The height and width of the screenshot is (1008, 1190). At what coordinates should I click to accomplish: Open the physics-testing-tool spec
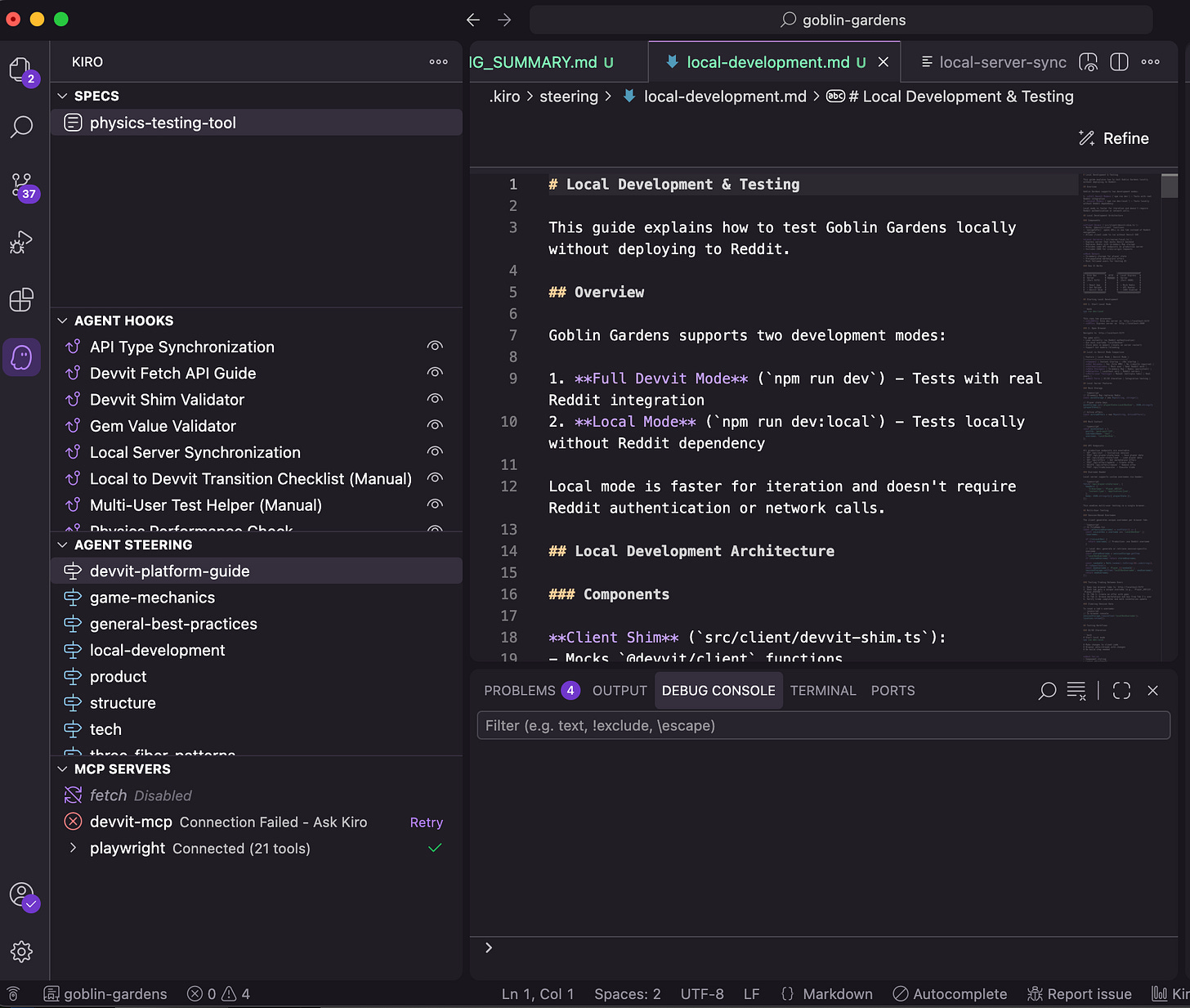(256, 123)
